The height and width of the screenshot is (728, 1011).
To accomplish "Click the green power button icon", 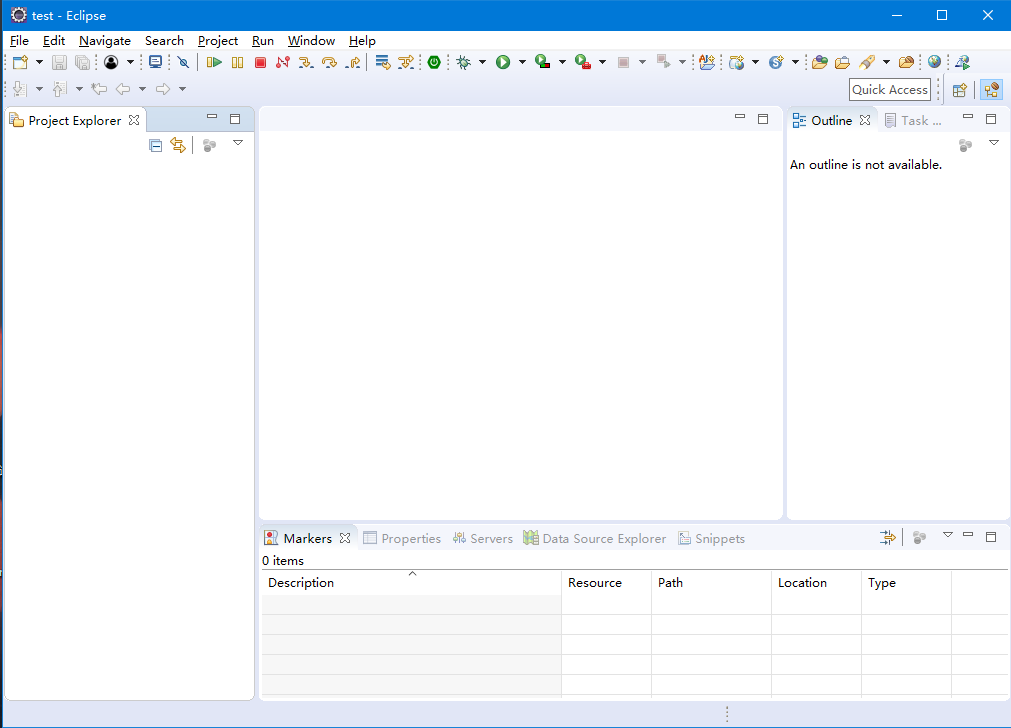I will pyautogui.click(x=434, y=62).
